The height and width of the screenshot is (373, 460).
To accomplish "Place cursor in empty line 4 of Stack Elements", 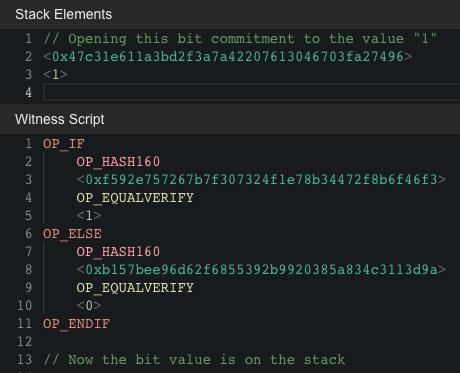I will tap(252, 92).
